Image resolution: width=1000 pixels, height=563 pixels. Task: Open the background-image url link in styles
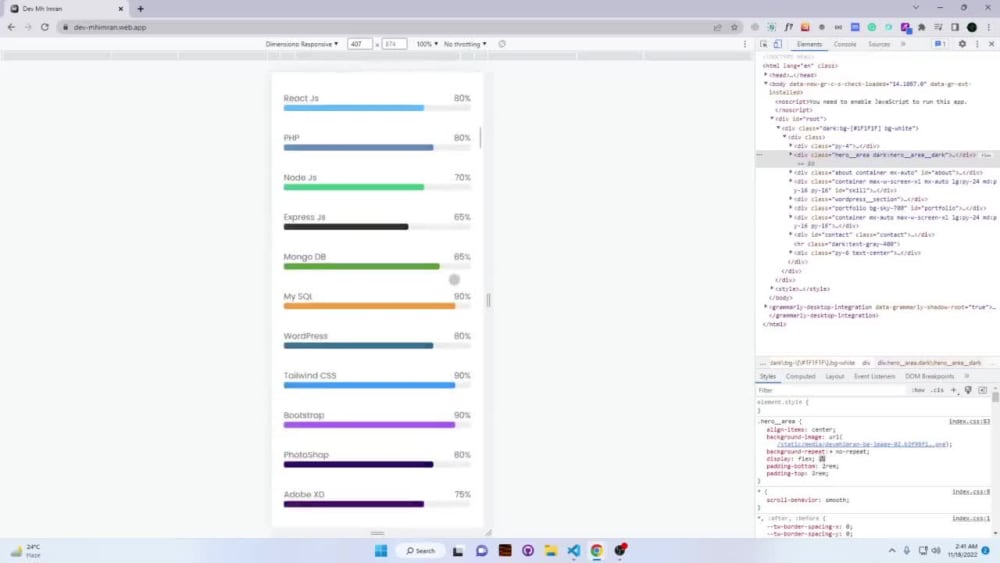pyautogui.click(x=861, y=444)
